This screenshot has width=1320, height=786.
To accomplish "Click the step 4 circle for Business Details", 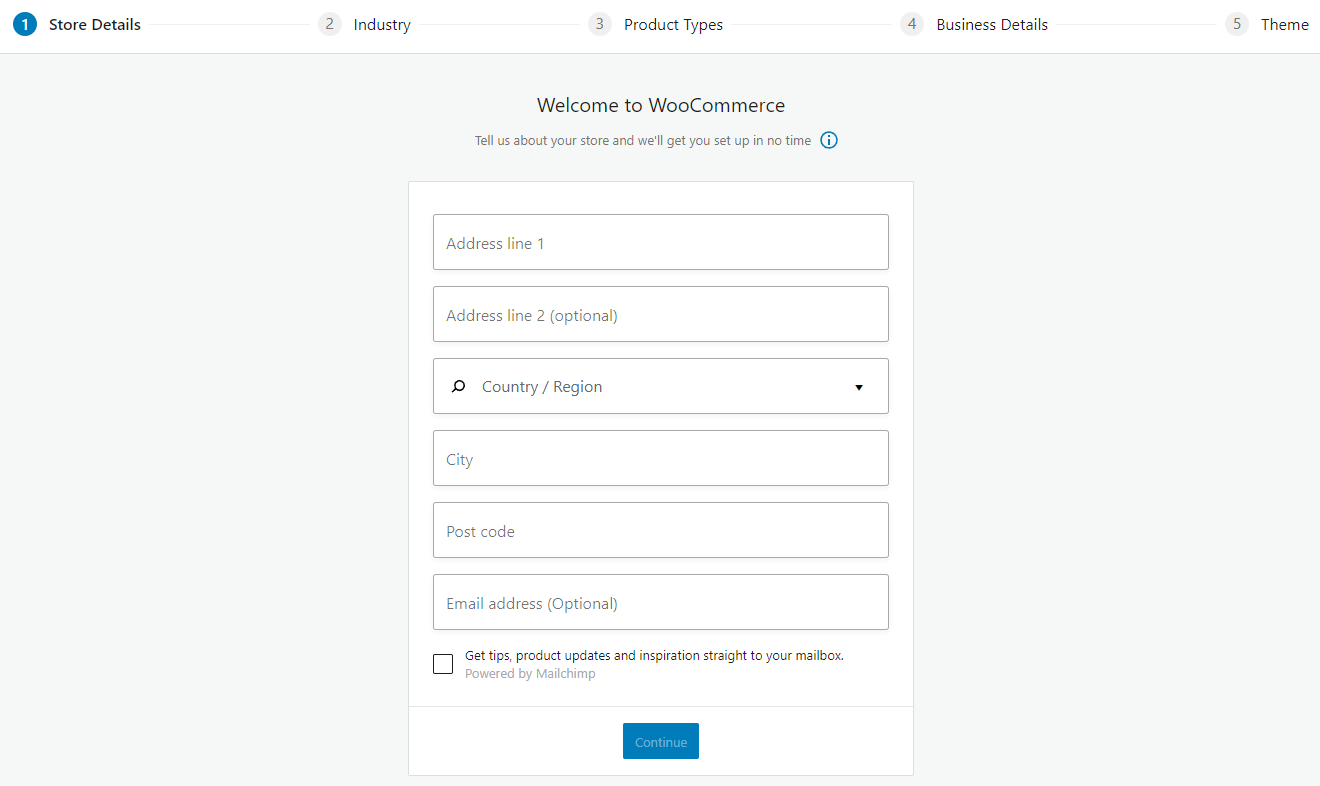I will 912,23.
